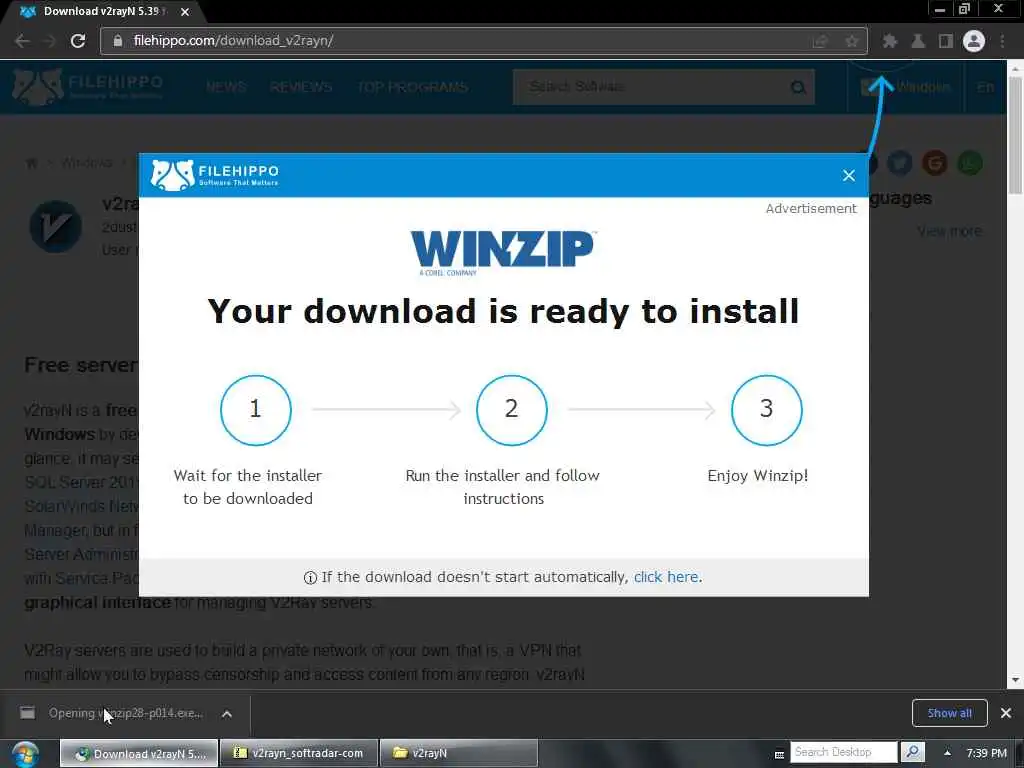Click the scrollbar up arrow
The image size is (1024, 768).
click(1015, 68)
